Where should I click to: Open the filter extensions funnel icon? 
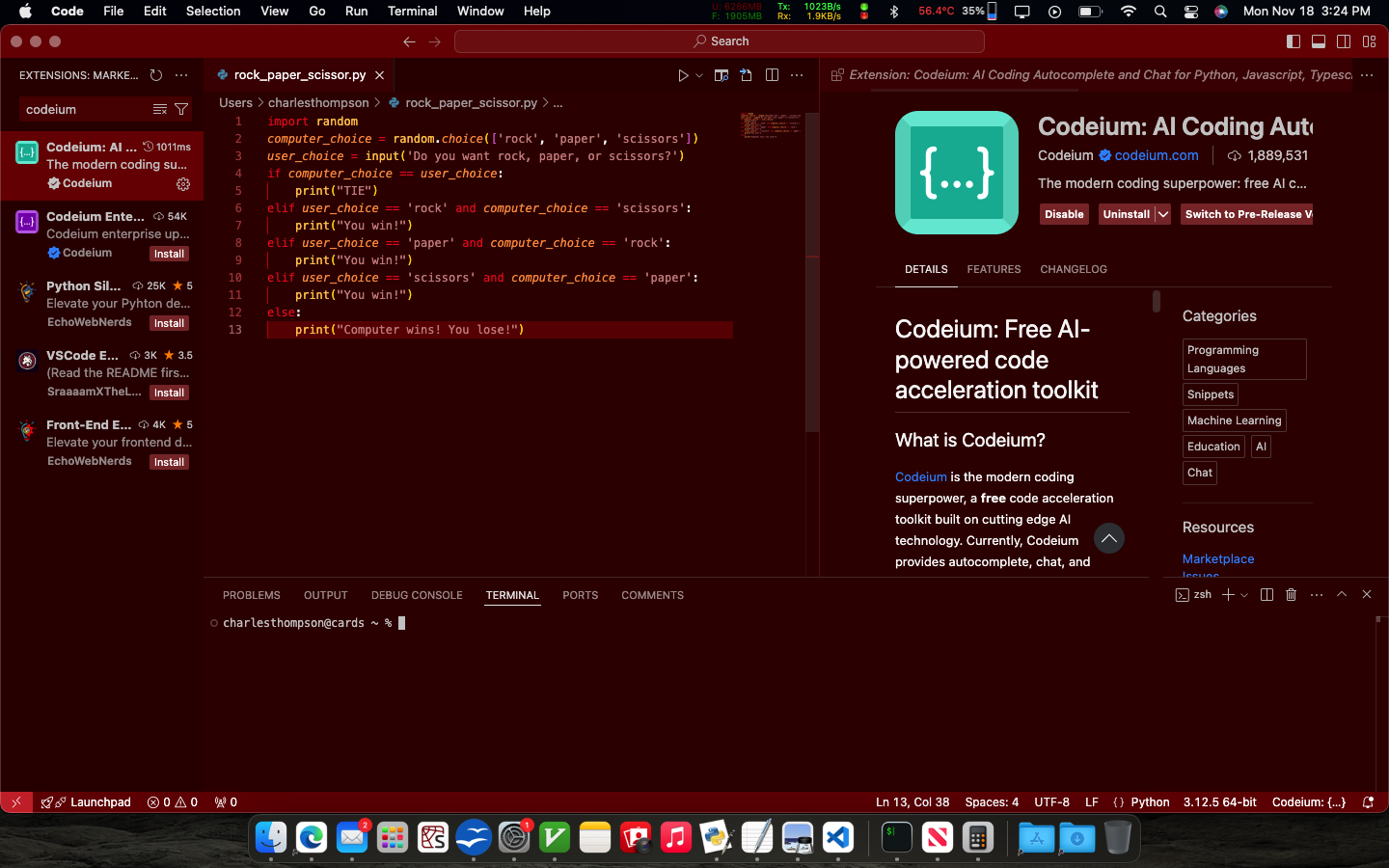tap(181, 109)
